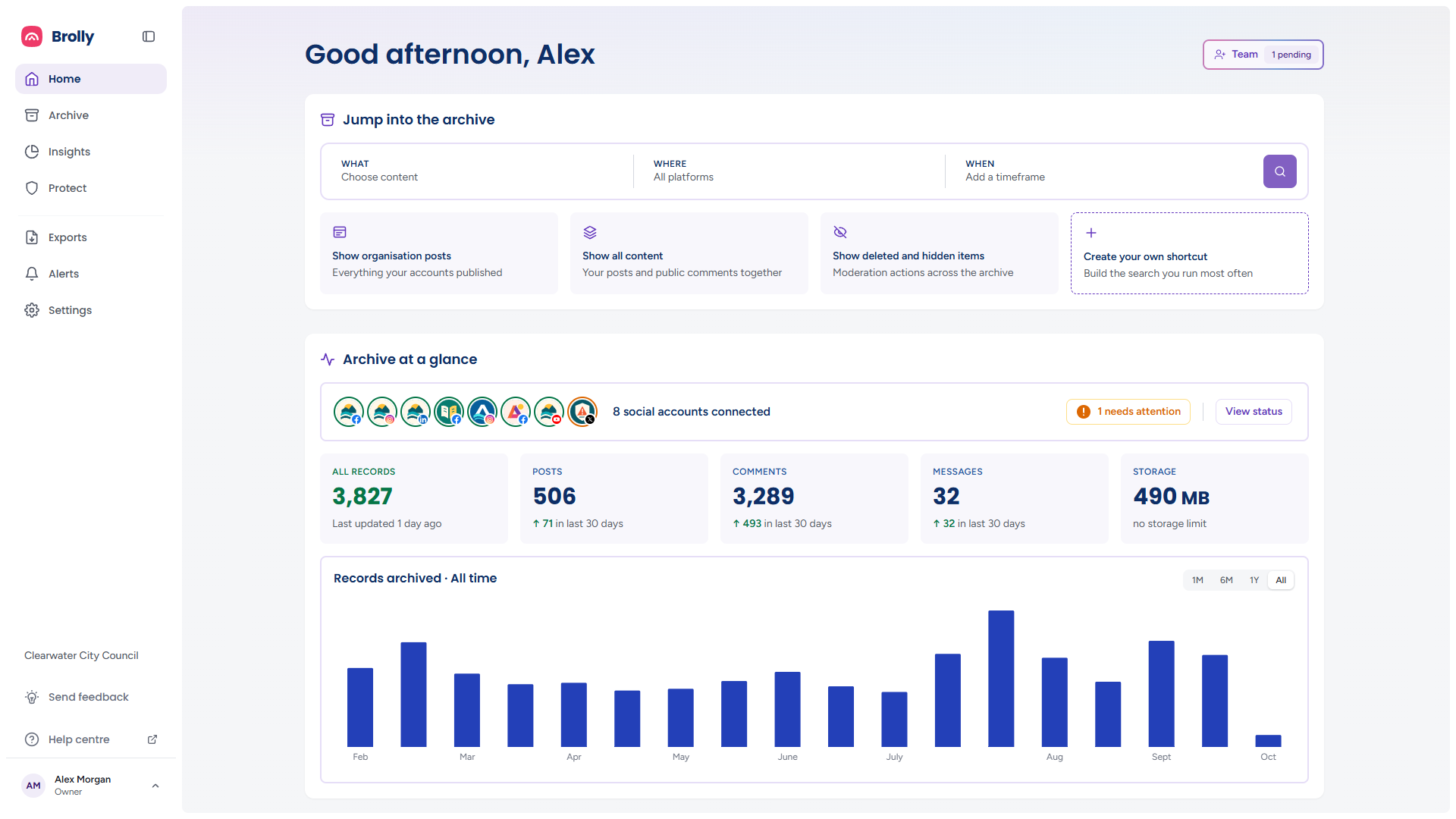Screen dimensions: 1456x819
Task: Open the WHAT Choose content selector
Action: [x=478, y=171]
